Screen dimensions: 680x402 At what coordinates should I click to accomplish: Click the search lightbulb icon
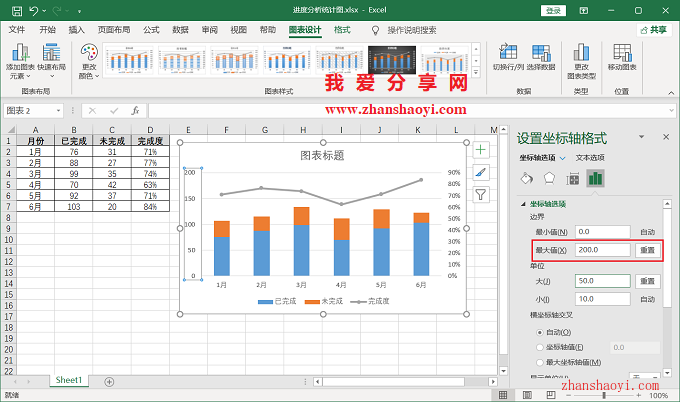[376, 30]
